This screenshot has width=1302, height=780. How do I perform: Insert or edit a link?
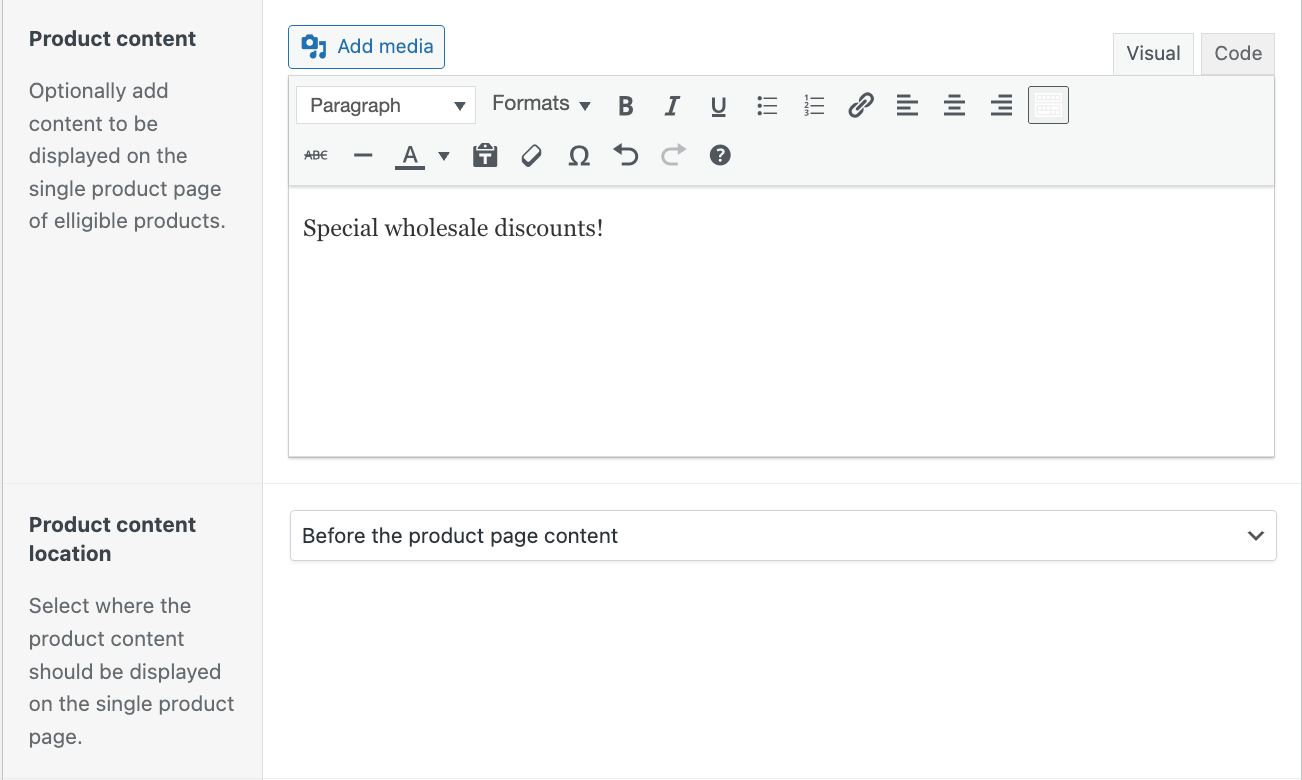(x=861, y=105)
